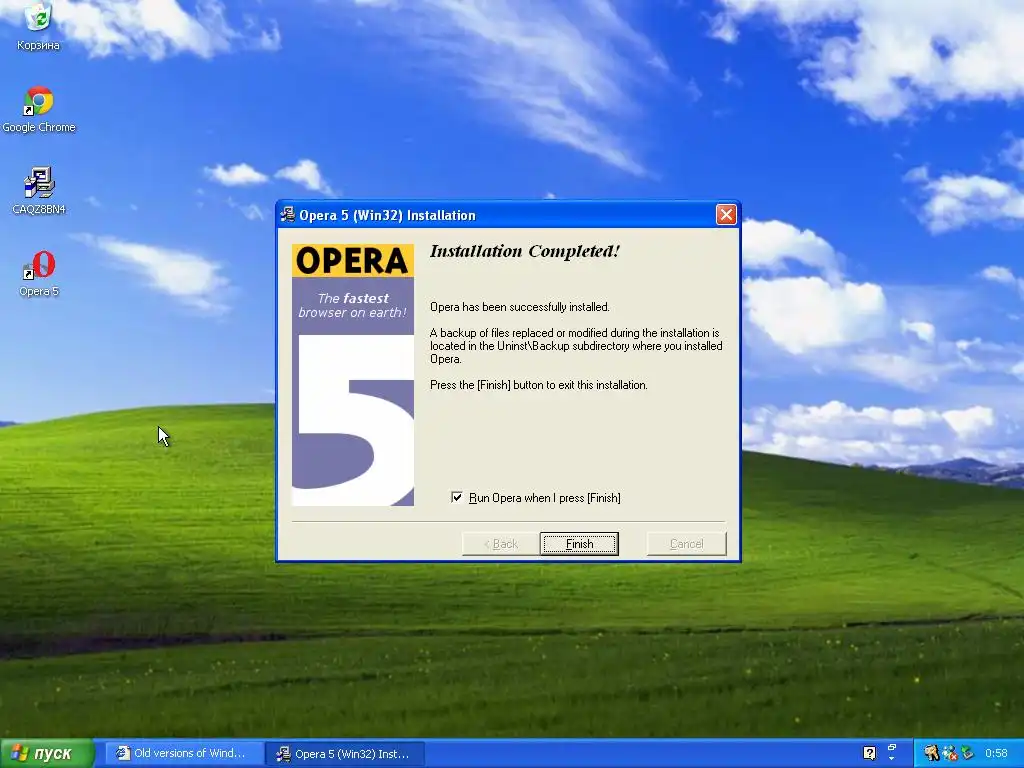Click the safely remove hardware tray icon

[x=967, y=754]
